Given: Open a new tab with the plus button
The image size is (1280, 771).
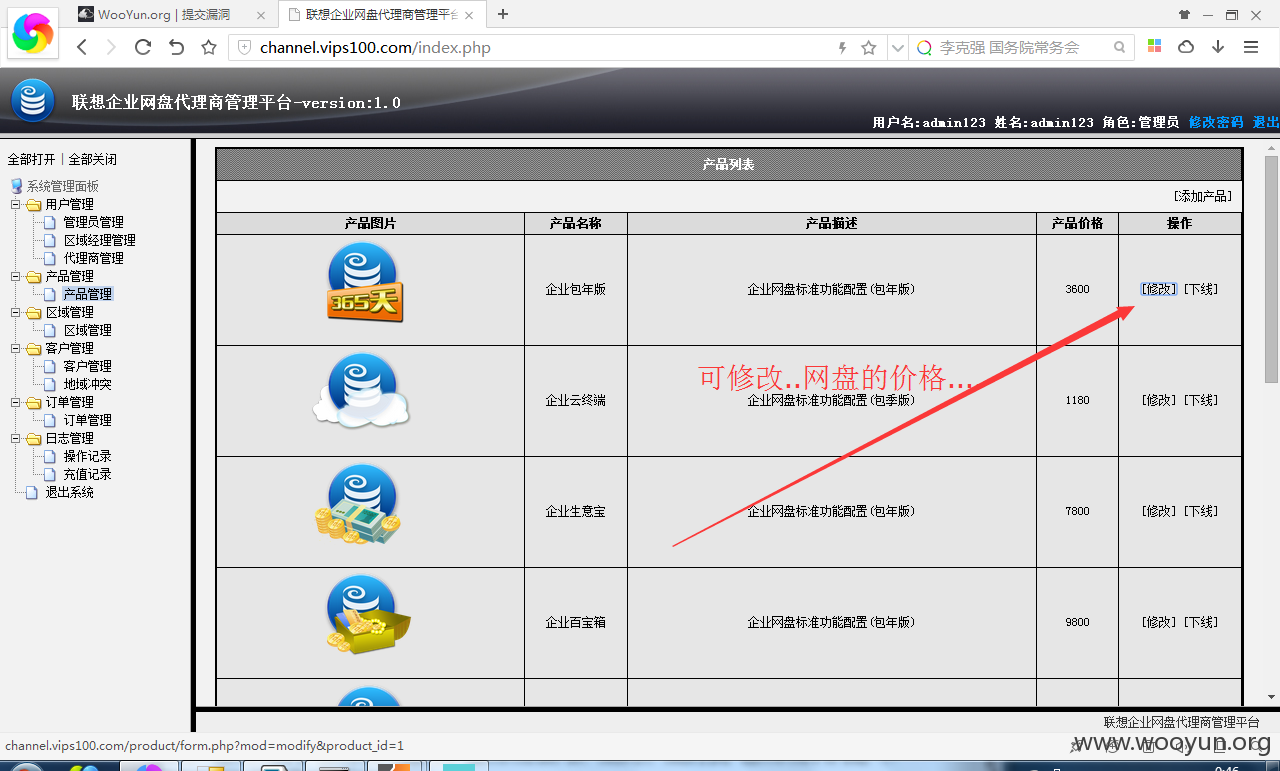Looking at the screenshot, I should 503,14.
